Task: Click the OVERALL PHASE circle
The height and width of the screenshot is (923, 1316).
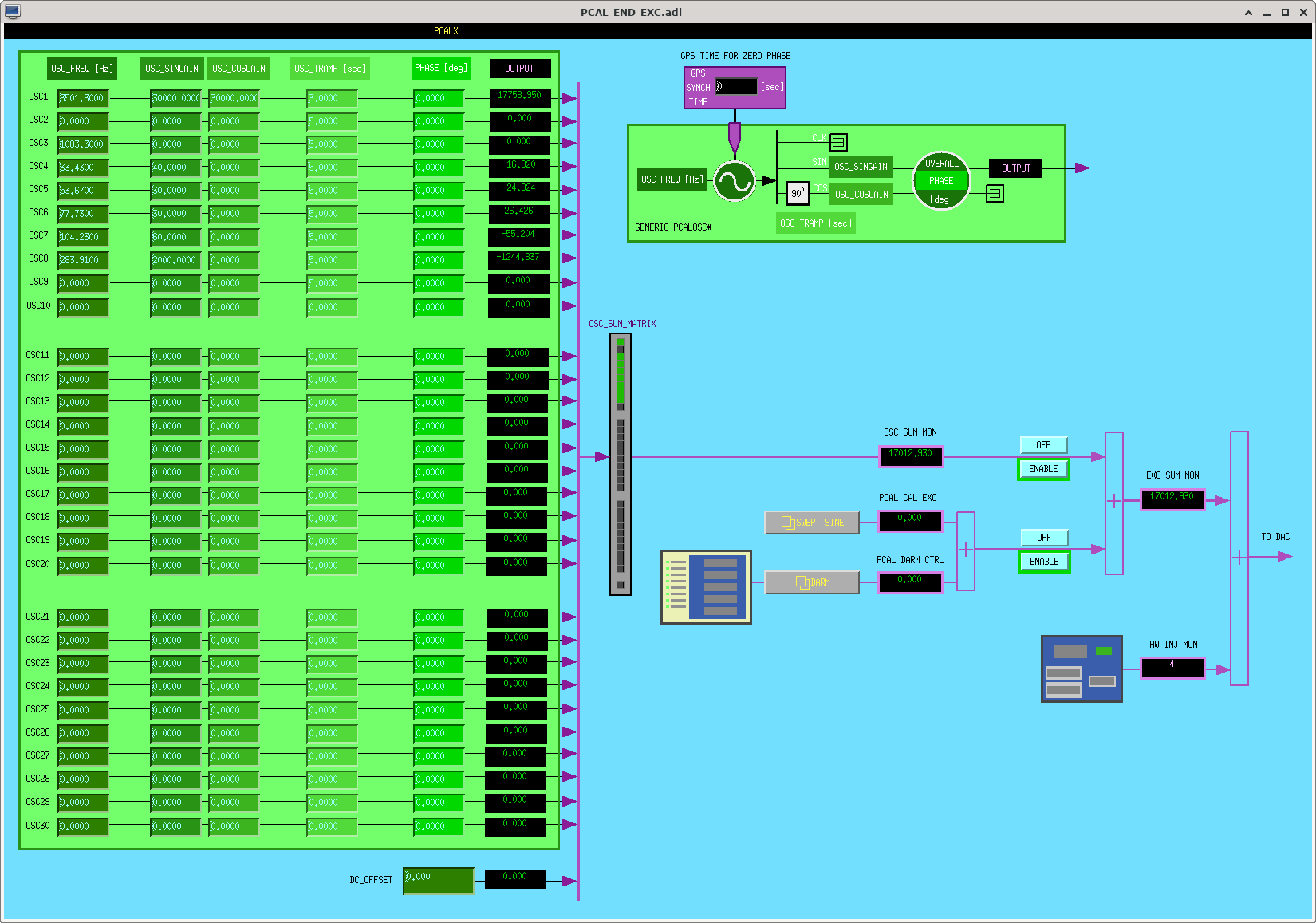Action: 941,181
